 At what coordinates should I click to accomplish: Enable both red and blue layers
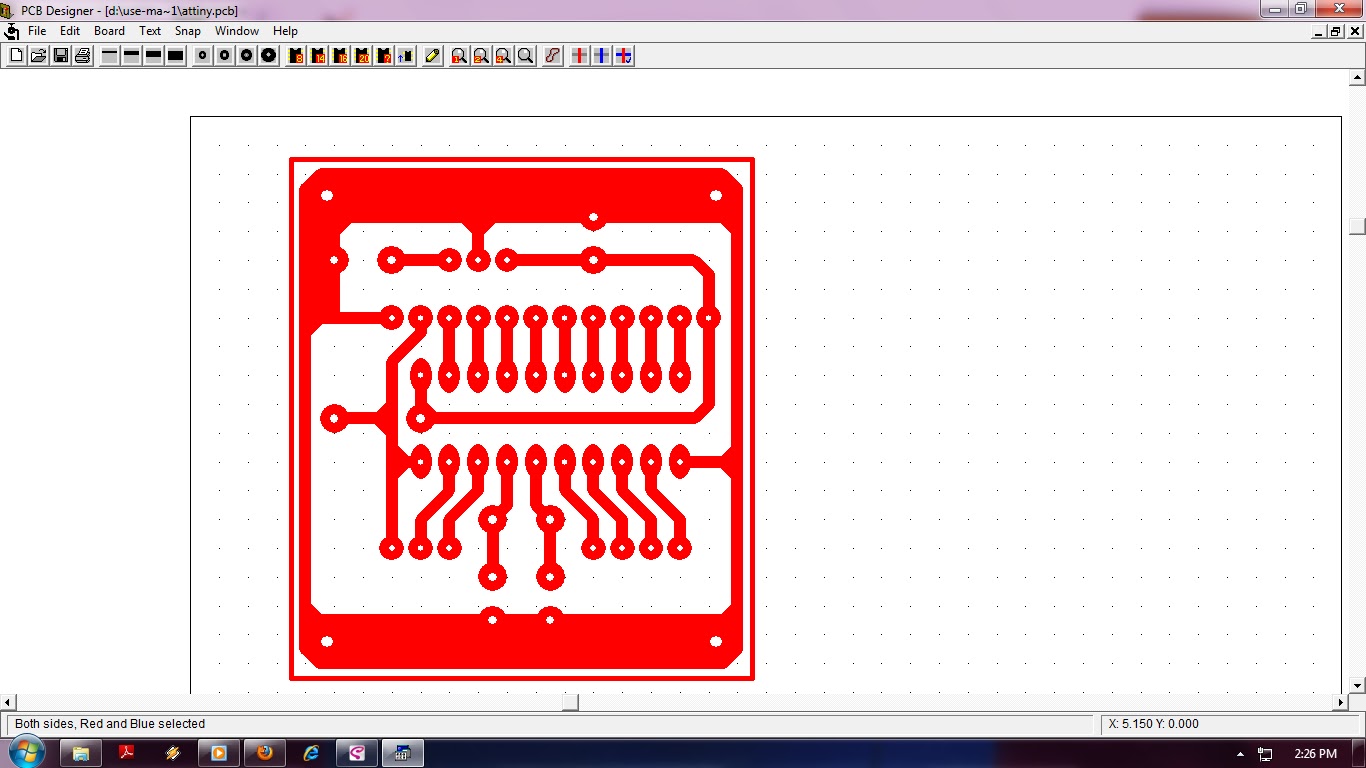(623, 56)
